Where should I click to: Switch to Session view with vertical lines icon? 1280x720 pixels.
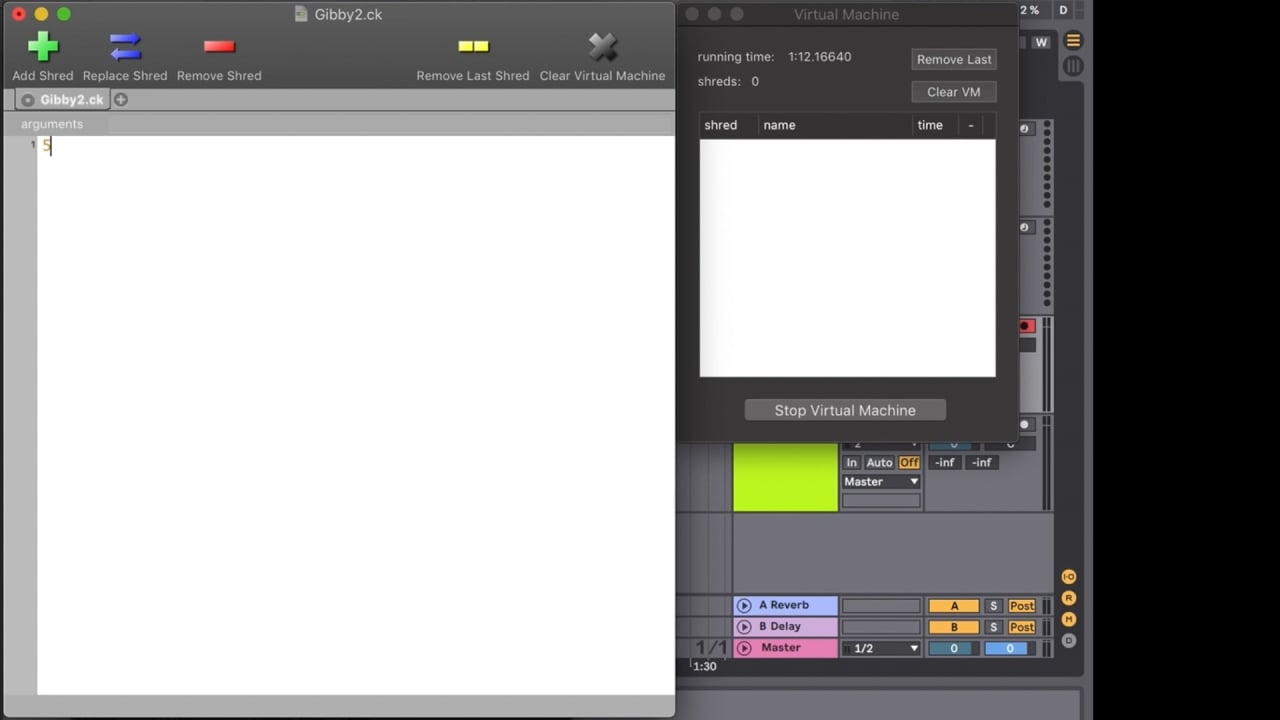1073,66
